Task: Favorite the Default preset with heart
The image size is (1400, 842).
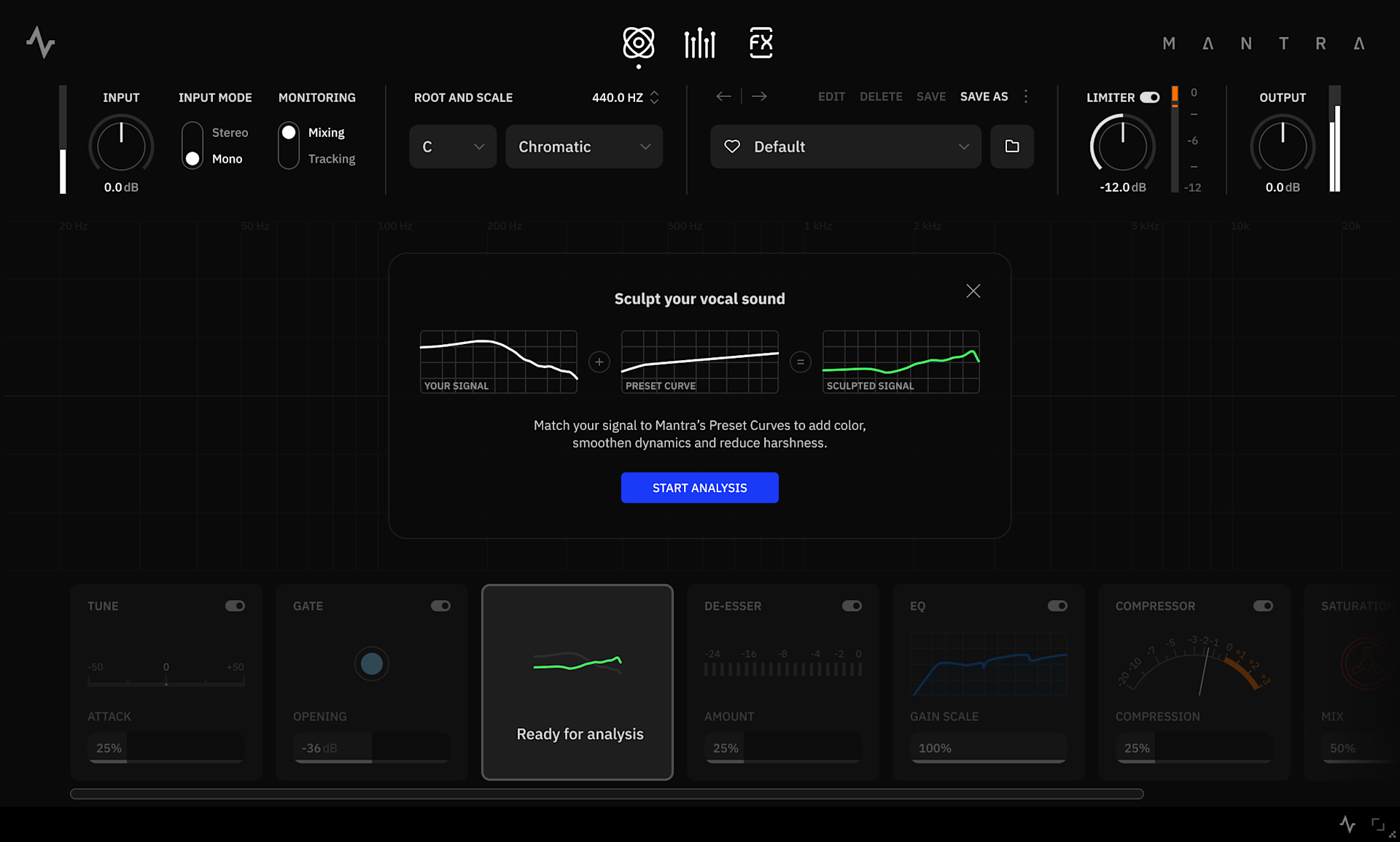Action: (732, 147)
